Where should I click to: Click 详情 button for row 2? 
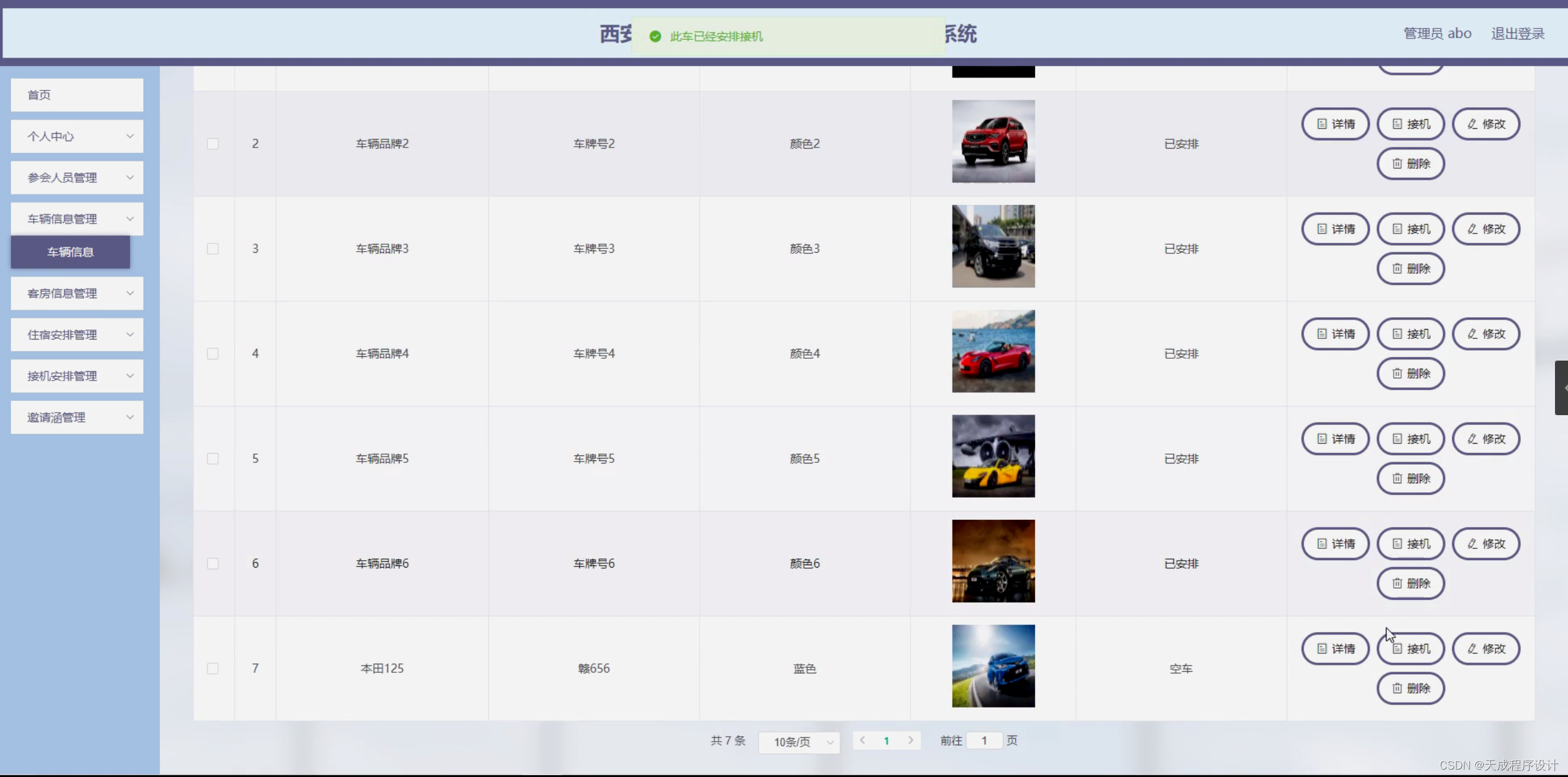1335,124
